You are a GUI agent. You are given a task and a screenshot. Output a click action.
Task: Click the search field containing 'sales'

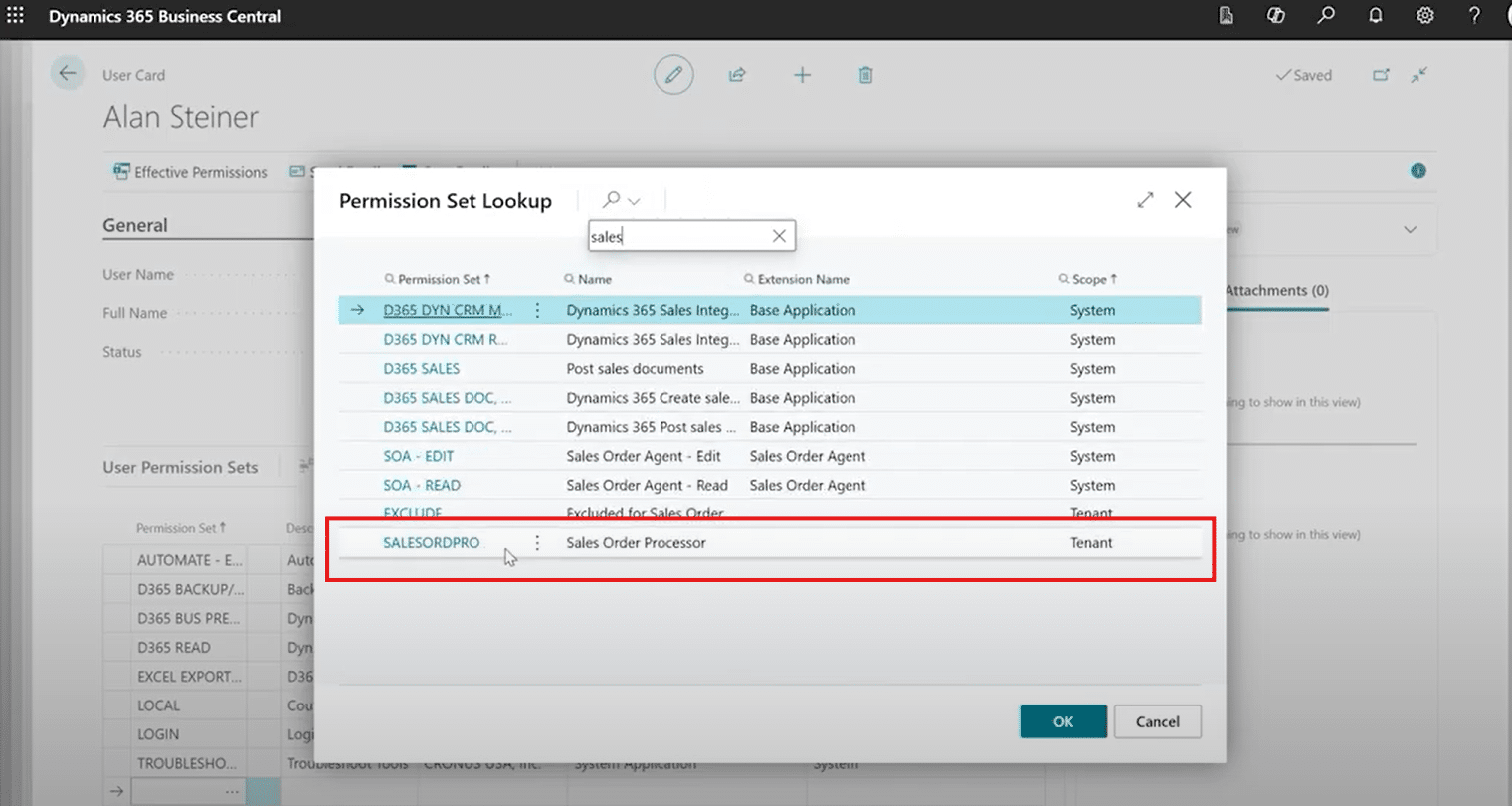(x=676, y=236)
